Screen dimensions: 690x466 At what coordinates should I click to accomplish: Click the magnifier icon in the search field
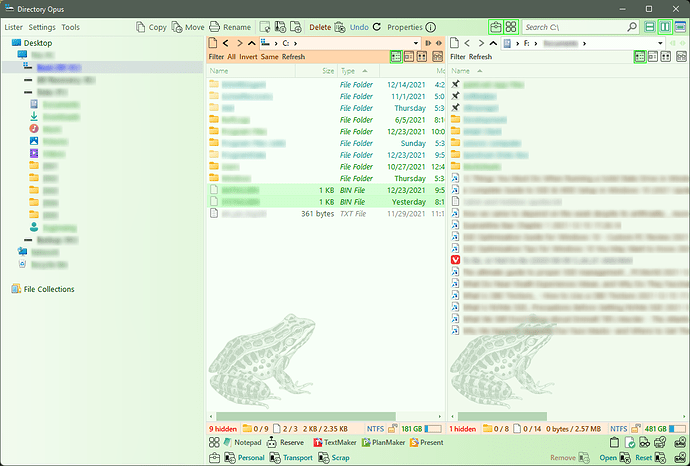click(x=632, y=27)
